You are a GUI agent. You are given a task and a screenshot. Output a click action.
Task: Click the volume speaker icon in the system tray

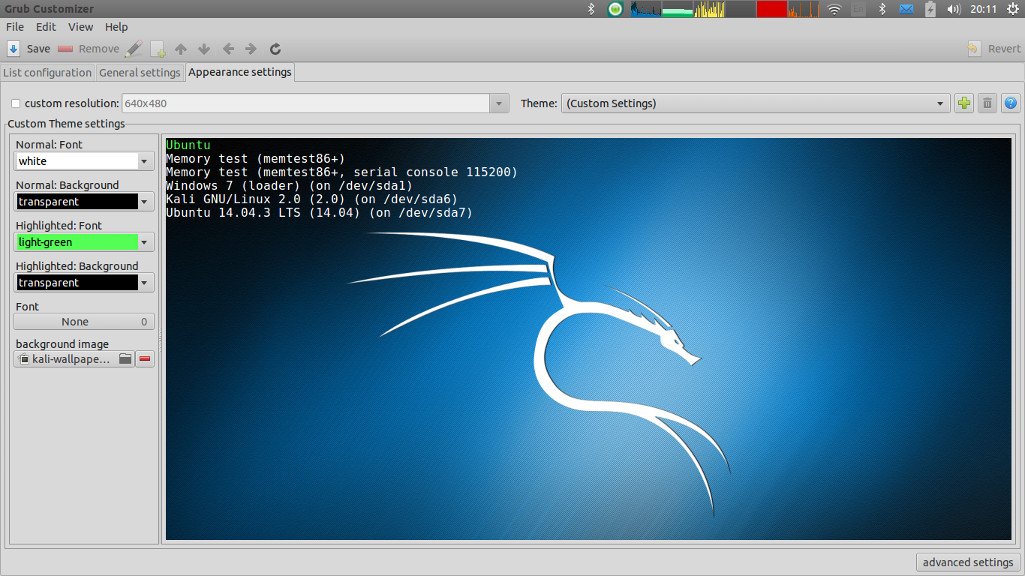[953, 9]
